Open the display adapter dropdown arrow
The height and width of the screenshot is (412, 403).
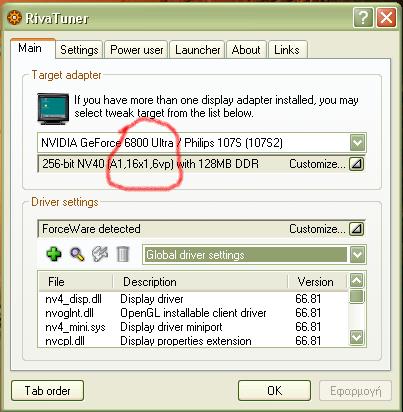(357, 143)
